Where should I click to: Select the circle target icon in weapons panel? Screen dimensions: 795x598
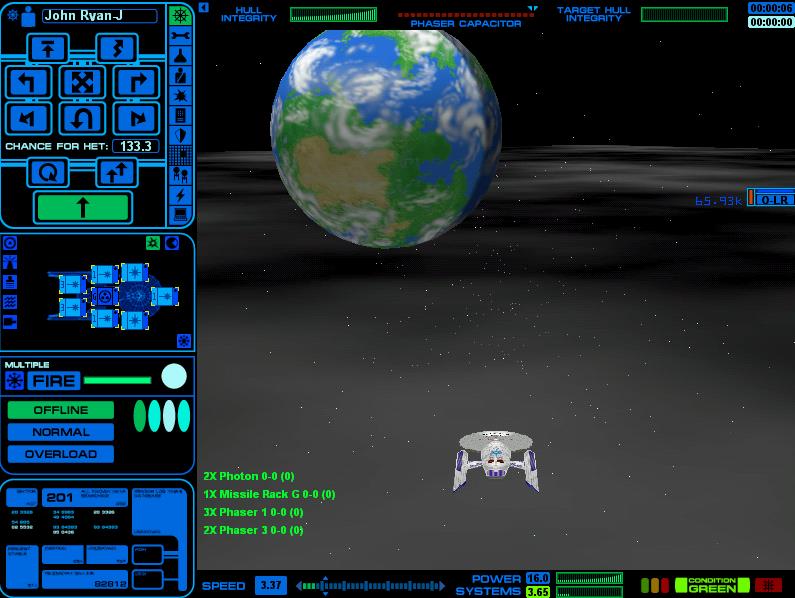click(10, 243)
